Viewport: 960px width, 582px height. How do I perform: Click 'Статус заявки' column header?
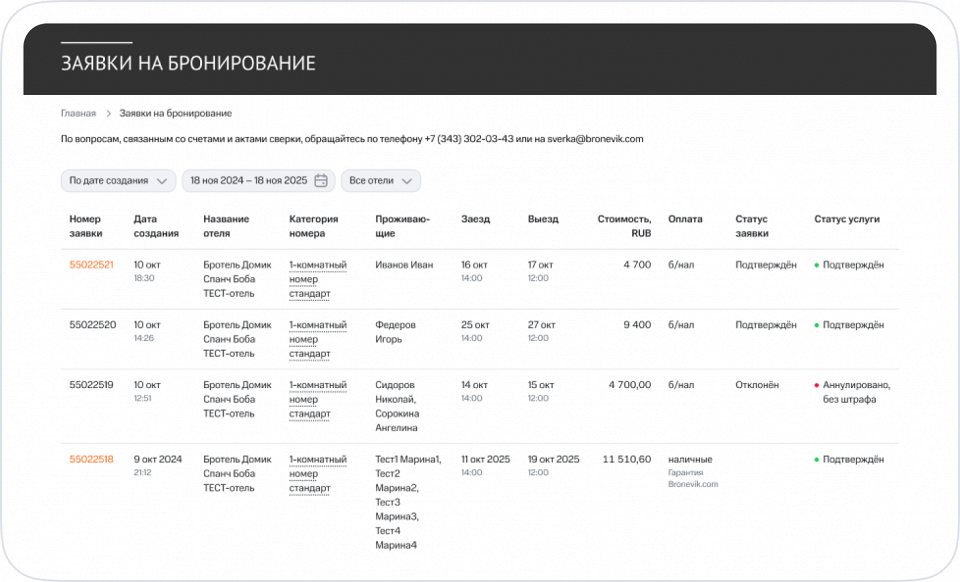(x=752, y=226)
